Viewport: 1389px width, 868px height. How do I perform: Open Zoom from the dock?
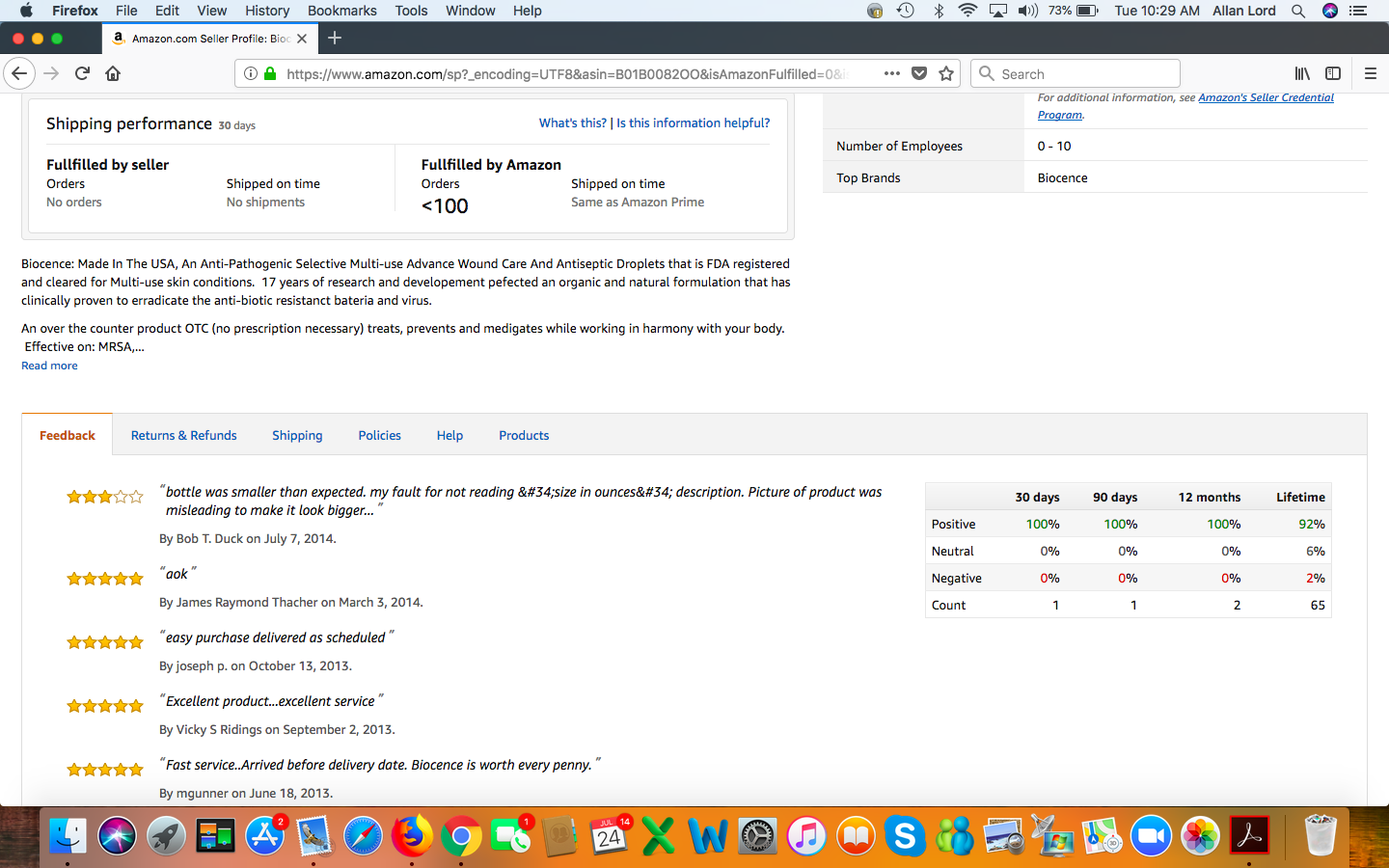pyautogui.click(x=1151, y=836)
